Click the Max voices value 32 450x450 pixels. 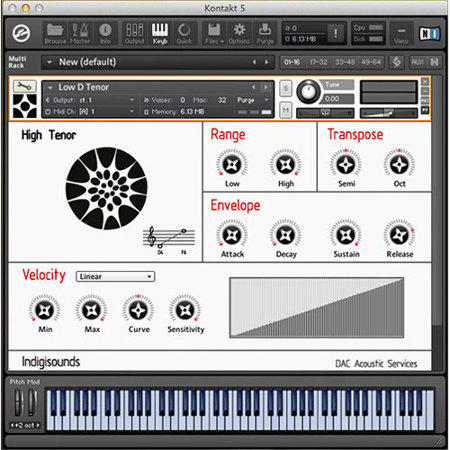point(222,100)
